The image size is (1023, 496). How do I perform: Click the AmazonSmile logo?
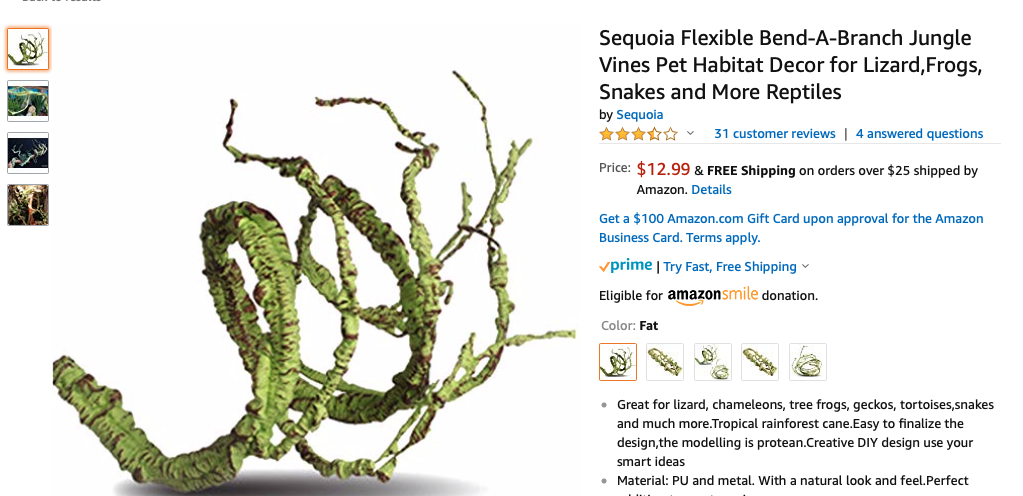(x=713, y=296)
